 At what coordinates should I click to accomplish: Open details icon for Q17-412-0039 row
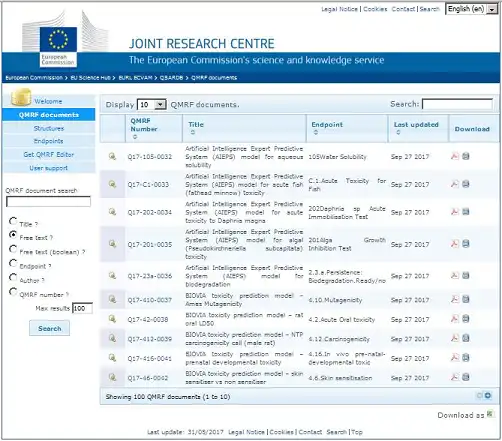(112, 338)
